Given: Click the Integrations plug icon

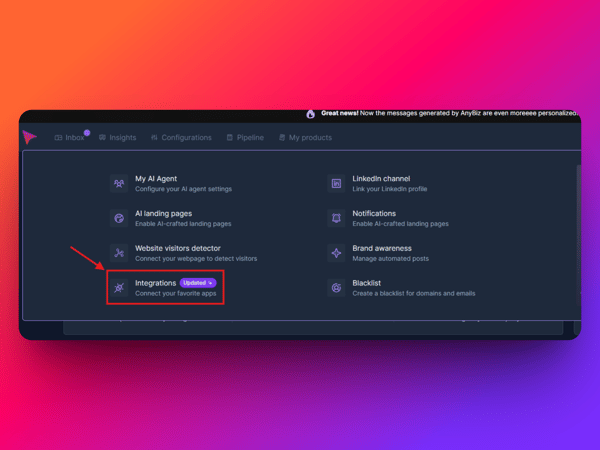Looking at the screenshot, I should pos(119,288).
